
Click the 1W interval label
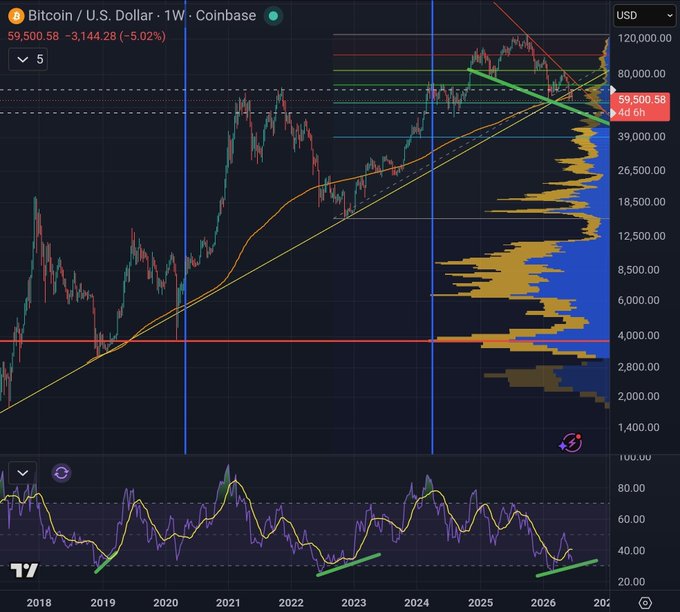[174, 16]
